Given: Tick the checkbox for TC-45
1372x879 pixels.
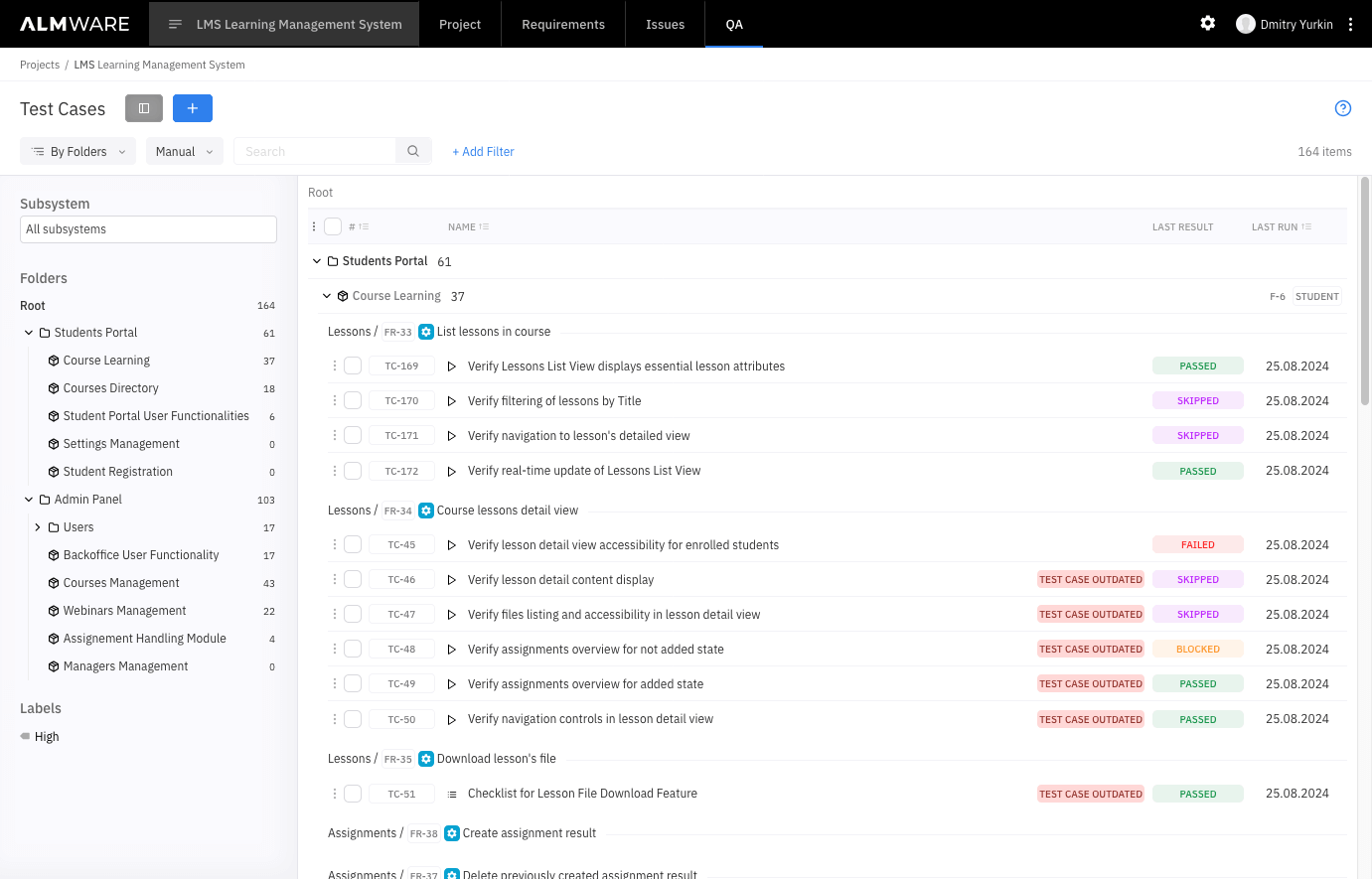Looking at the screenshot, I should tap(353, 544).
